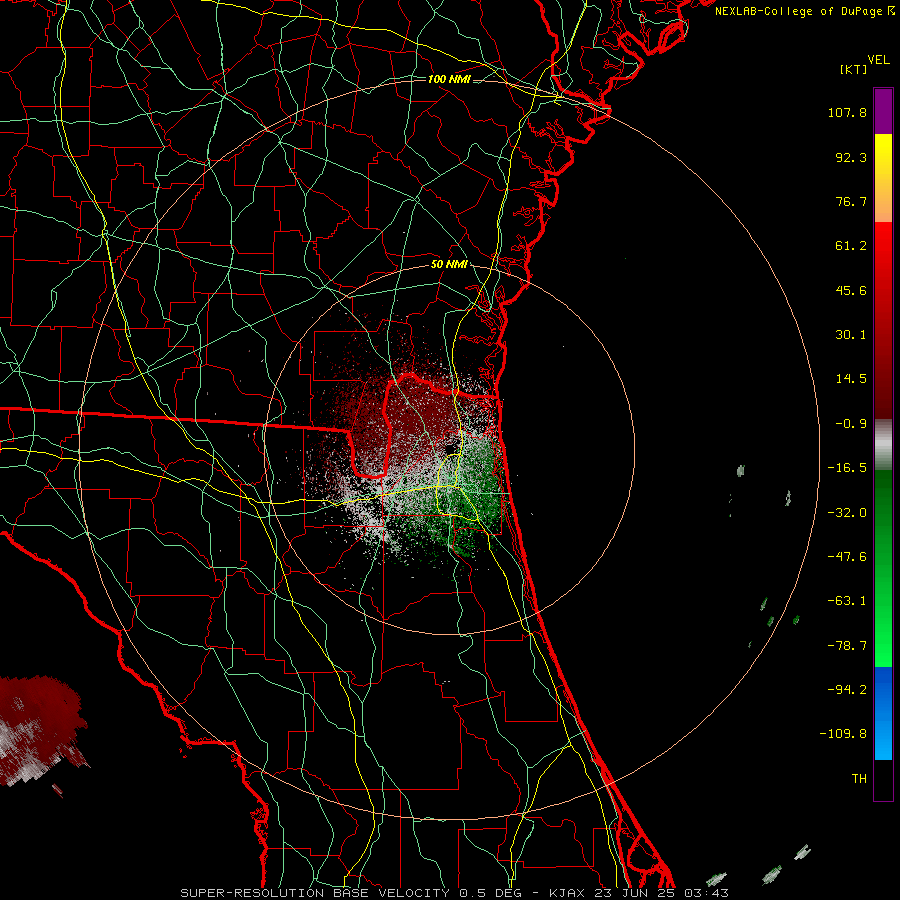Click the 45.6 legend value
The width and height of the screenshot is (900, 900).
click(x=851, y=290)
